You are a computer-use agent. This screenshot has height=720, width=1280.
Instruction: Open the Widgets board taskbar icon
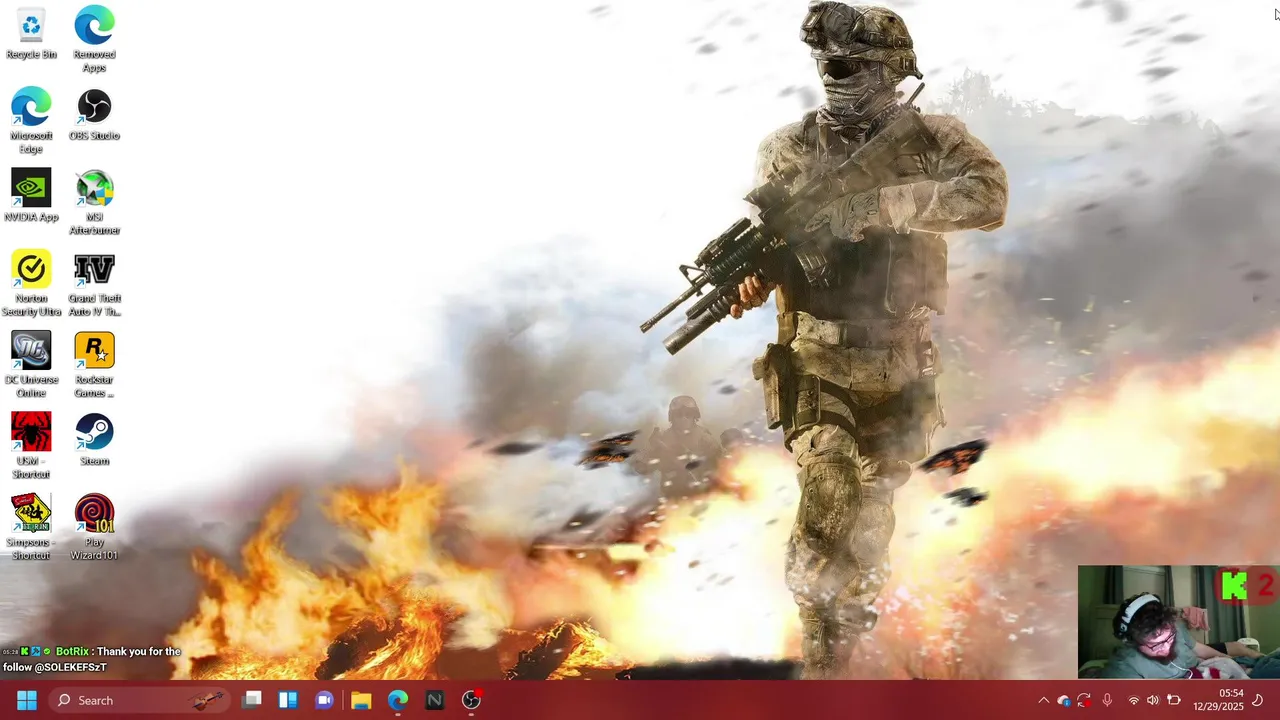pos(288,700)
